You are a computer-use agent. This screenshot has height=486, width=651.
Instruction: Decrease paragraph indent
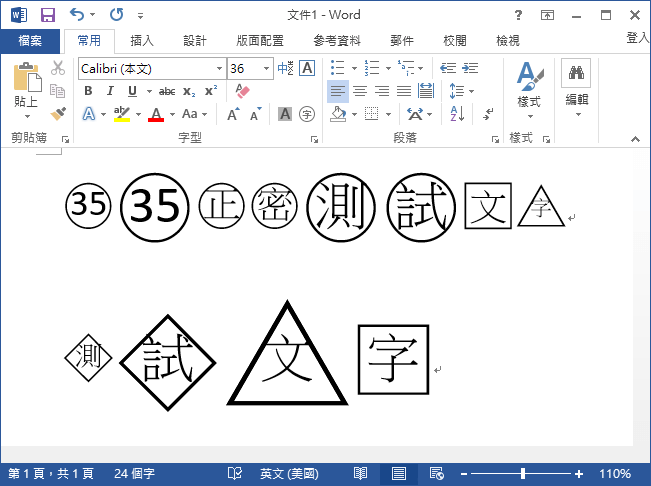(x=448, y=68)
